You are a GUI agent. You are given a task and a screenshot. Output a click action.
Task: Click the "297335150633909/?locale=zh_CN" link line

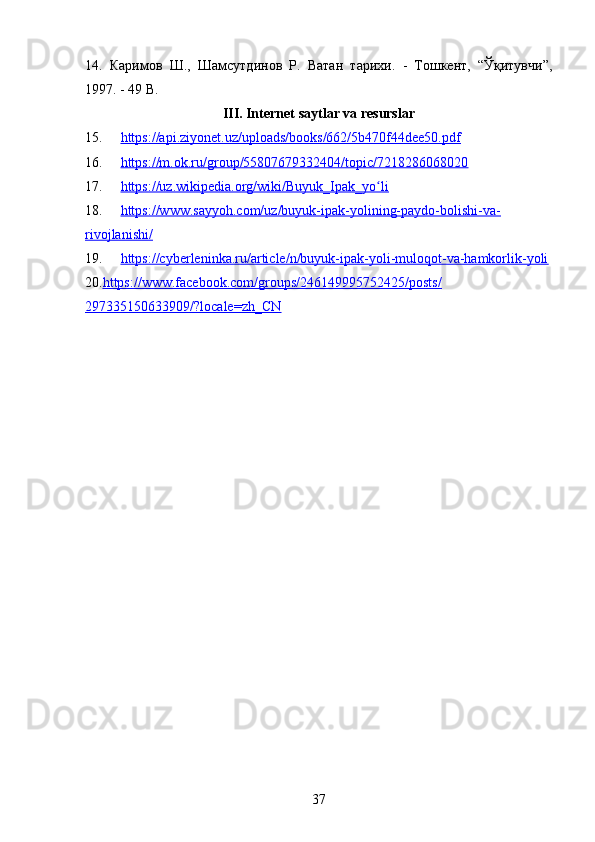coord(183,307)
